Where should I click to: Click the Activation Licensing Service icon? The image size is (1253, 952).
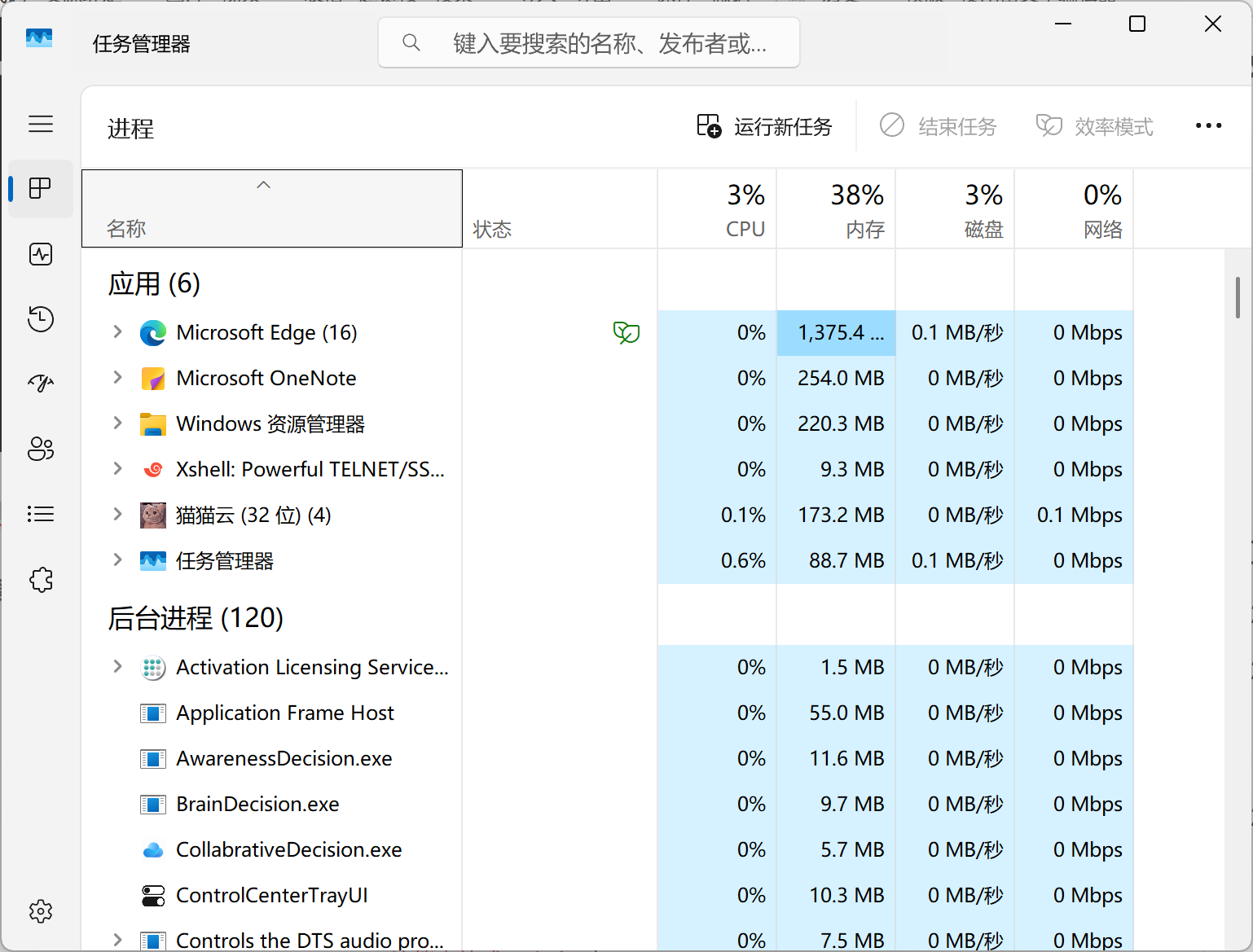153,668
